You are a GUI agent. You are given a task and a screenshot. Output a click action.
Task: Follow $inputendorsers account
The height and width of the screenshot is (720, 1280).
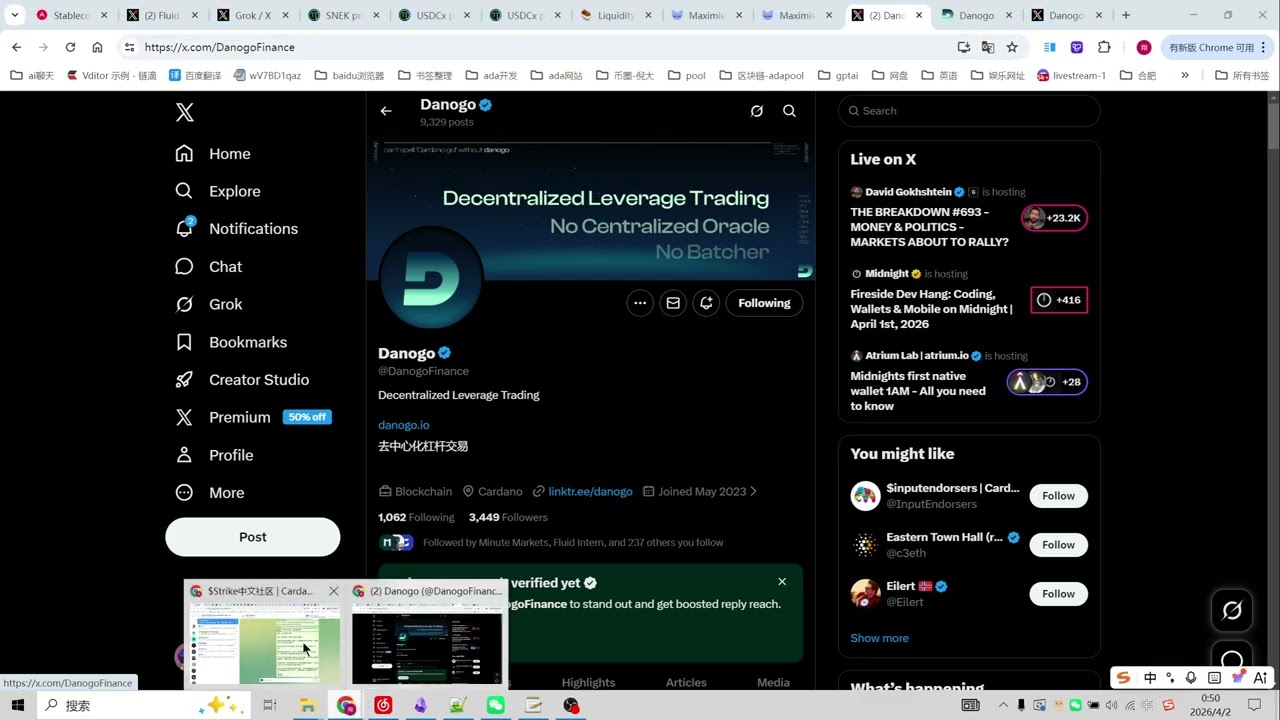[1058, 496]
